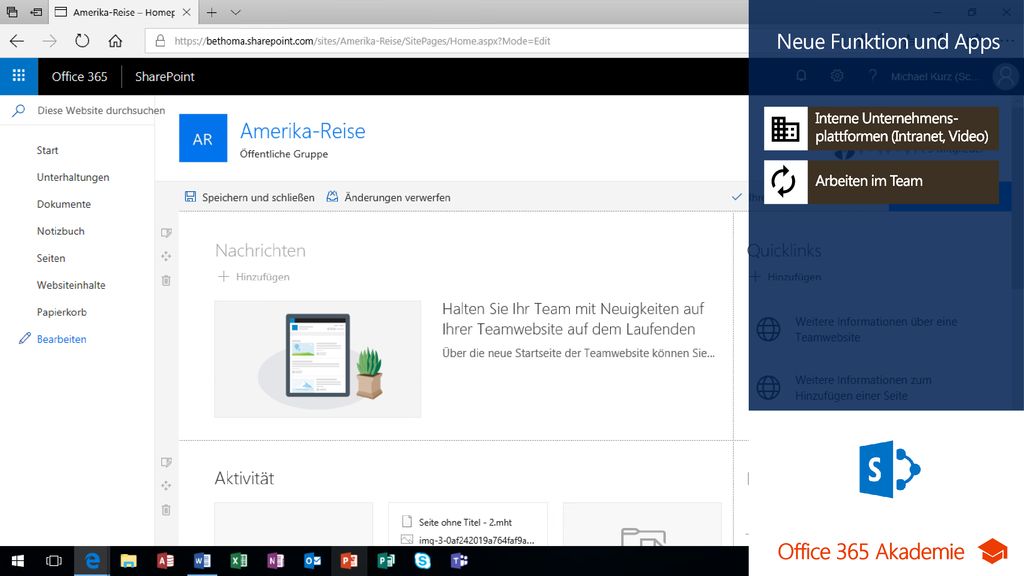Reload the page with the refresh icon
The image size is (1024, 576).
coord(82,41)
